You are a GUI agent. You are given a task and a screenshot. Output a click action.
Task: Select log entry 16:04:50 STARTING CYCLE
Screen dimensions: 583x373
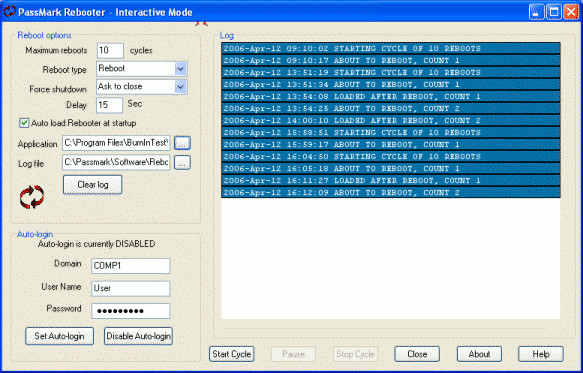coord(391,157)
